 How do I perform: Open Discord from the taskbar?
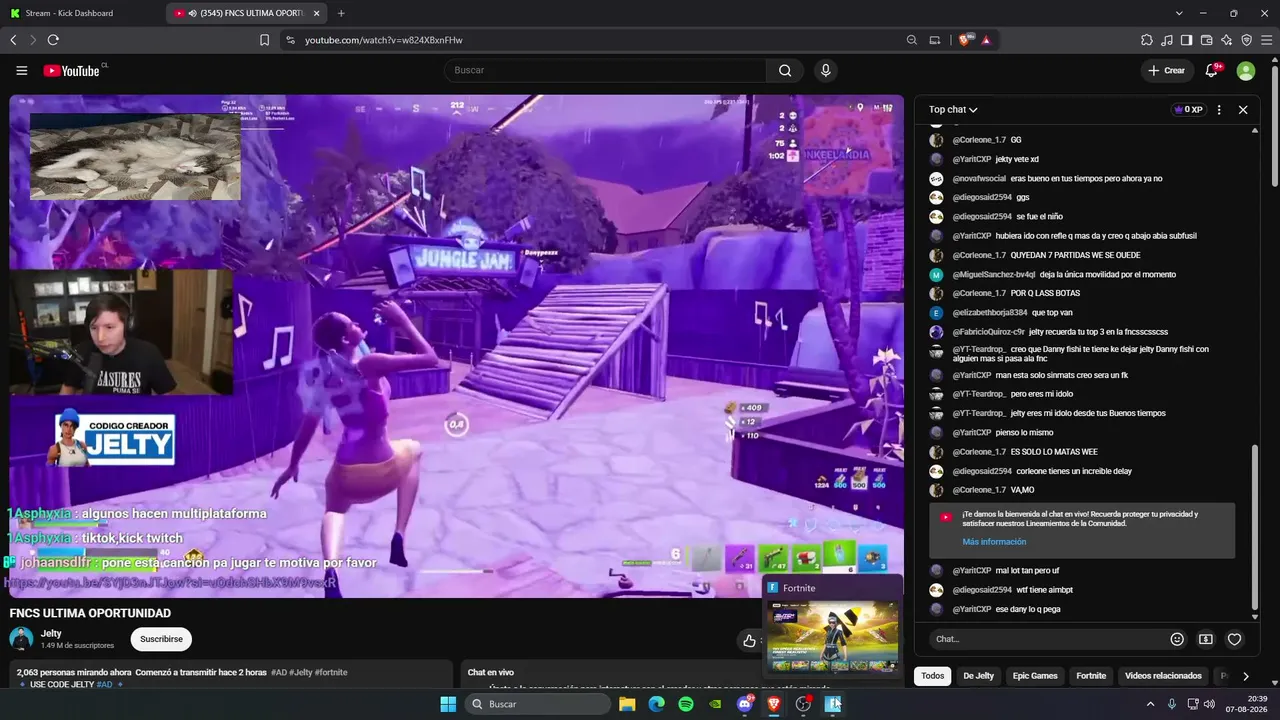click(x=744, y=704)
